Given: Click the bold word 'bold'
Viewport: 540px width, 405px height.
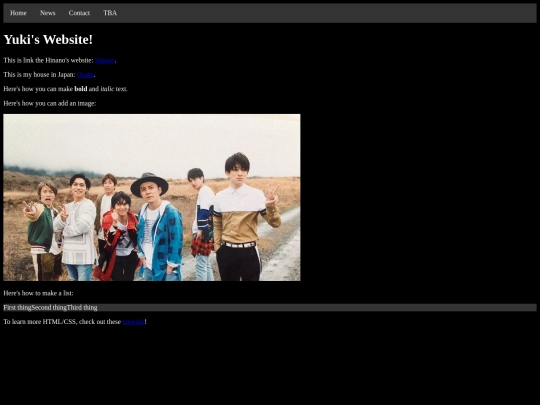Looking at the screenshot, I should 81,89.
